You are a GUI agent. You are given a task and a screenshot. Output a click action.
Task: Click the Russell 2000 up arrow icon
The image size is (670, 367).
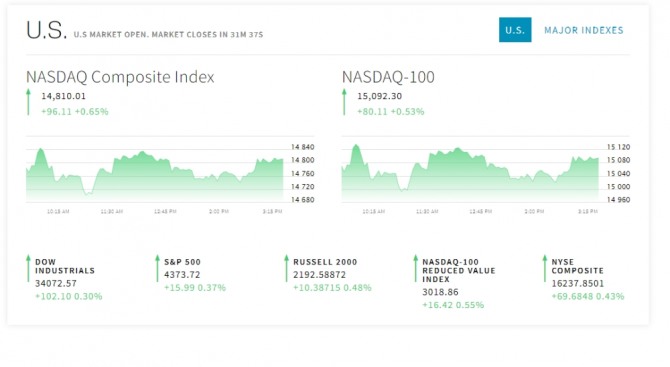[x=286, y=268]
